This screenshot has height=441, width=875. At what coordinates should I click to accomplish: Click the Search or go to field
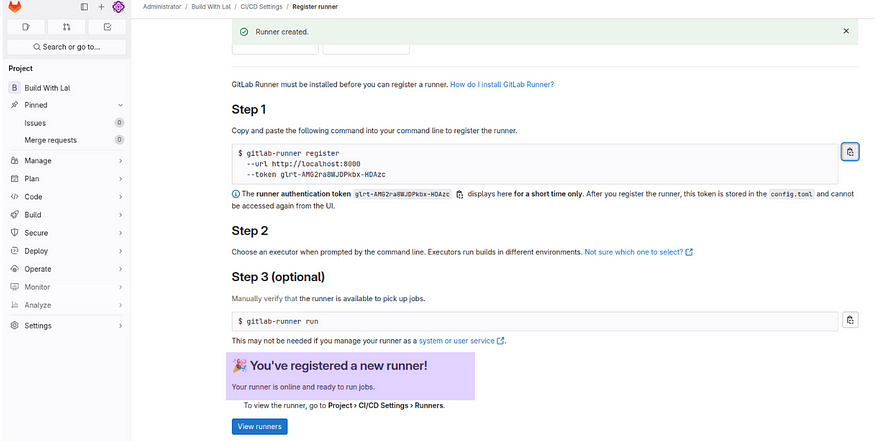point(66,47)
